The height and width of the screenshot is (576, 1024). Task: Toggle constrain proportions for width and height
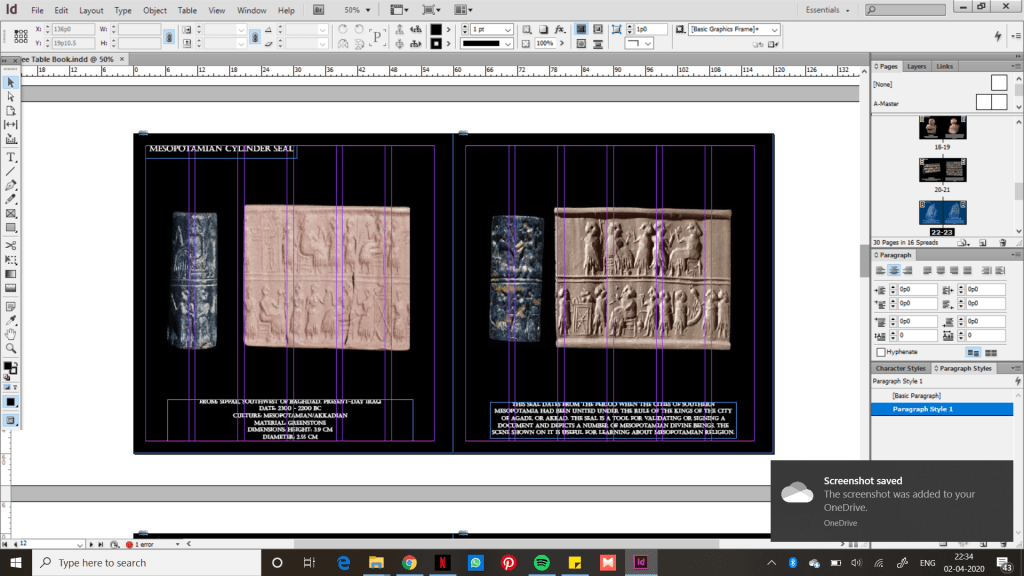click(x=170, y=37)
